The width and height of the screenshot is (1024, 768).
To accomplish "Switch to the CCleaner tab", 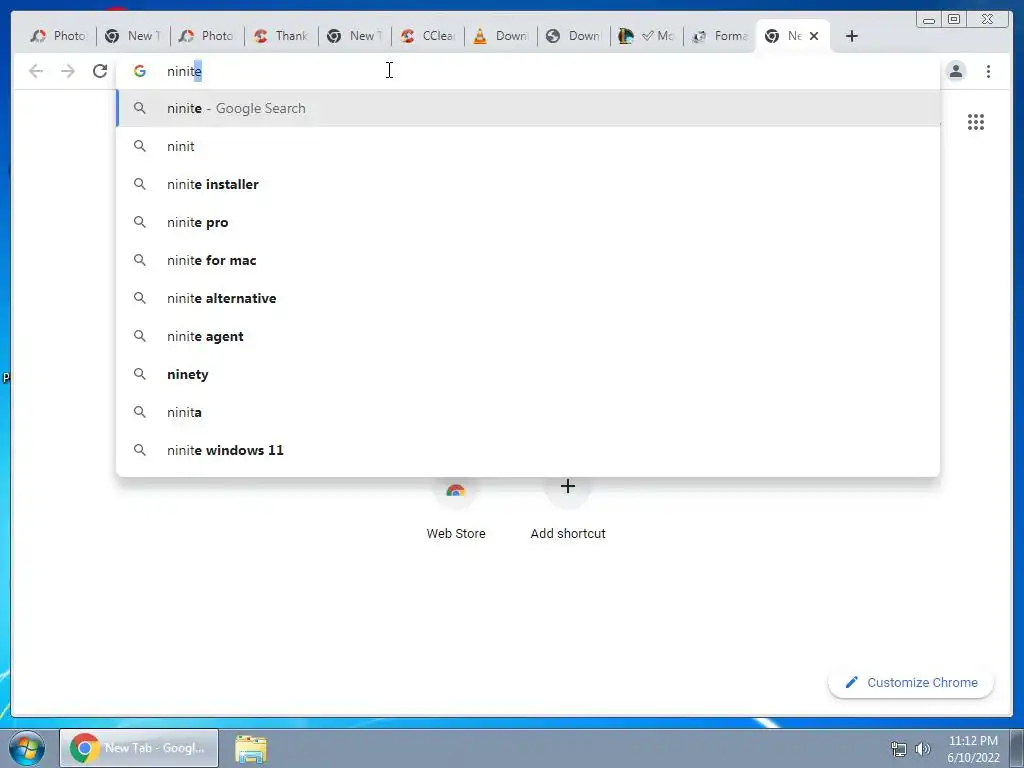I will pyautogui.click(x=428, y=36).
